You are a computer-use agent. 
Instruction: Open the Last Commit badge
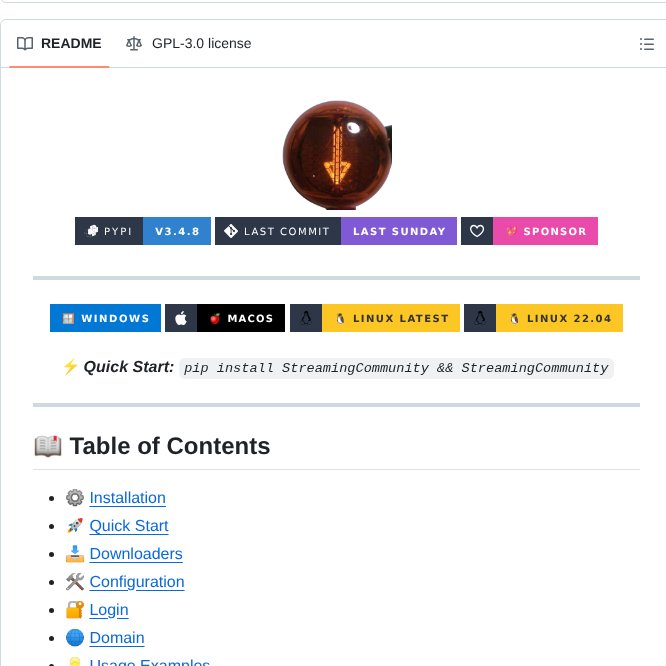click(335, 231)
